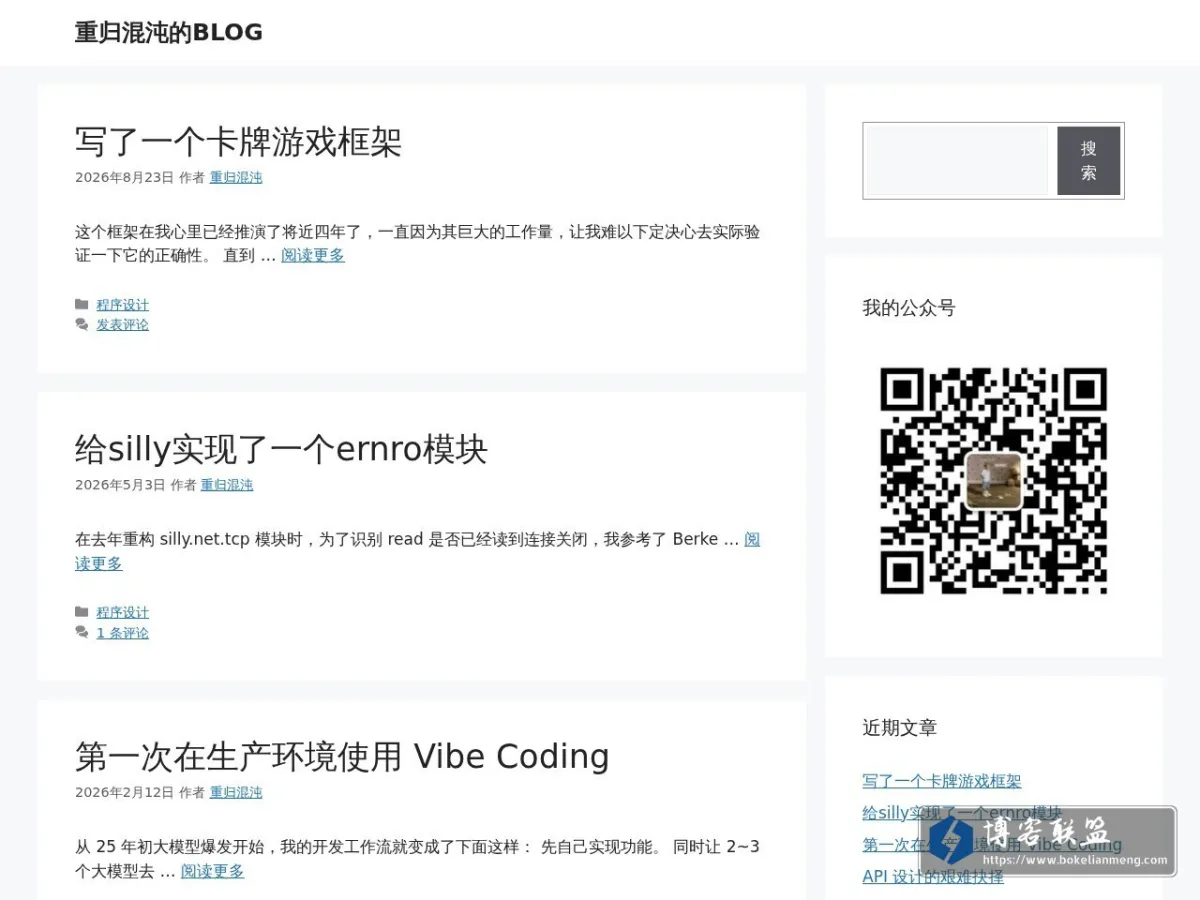Viewport: 1200px width, 900px height.
Task: Click comments icon beside 发表评论
Action: pyautogui.click(x=82, y=325)
